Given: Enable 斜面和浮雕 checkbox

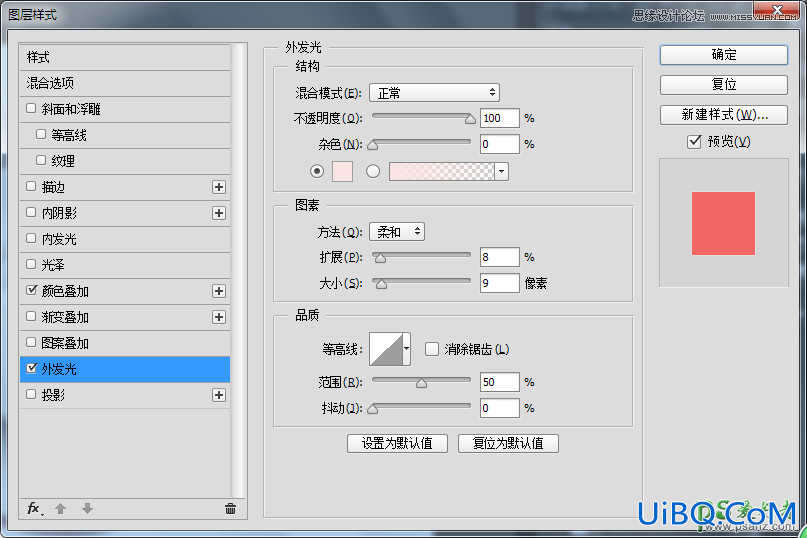Looking at the screenshot, I should [31, 108].
